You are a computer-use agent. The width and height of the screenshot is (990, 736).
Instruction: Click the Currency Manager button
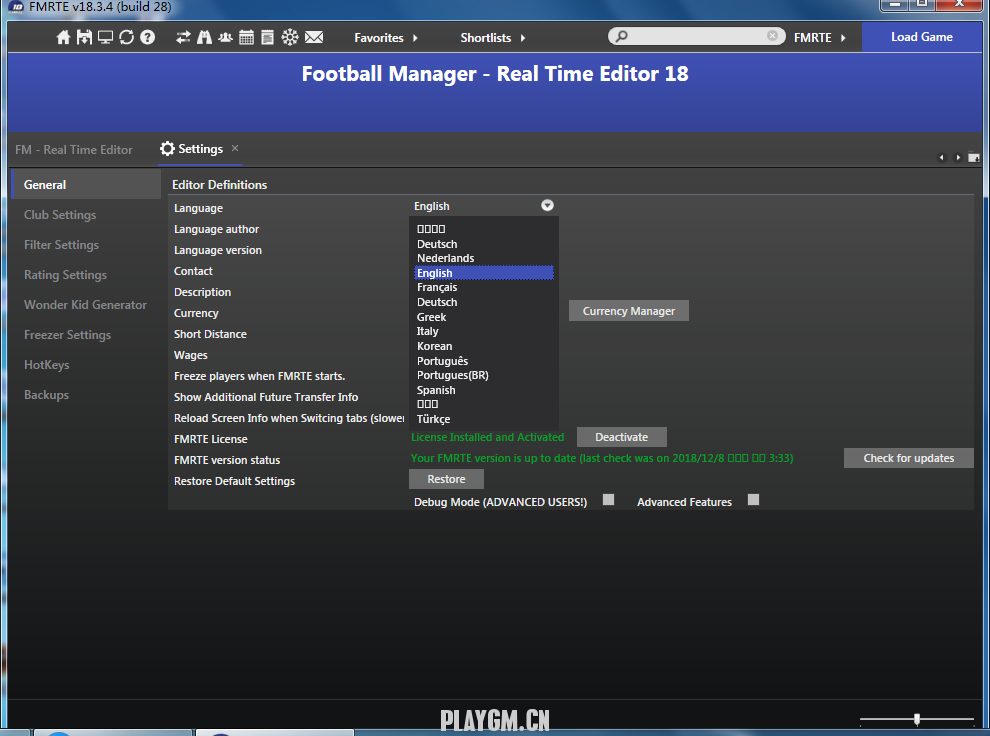click(x=628, y=311)
